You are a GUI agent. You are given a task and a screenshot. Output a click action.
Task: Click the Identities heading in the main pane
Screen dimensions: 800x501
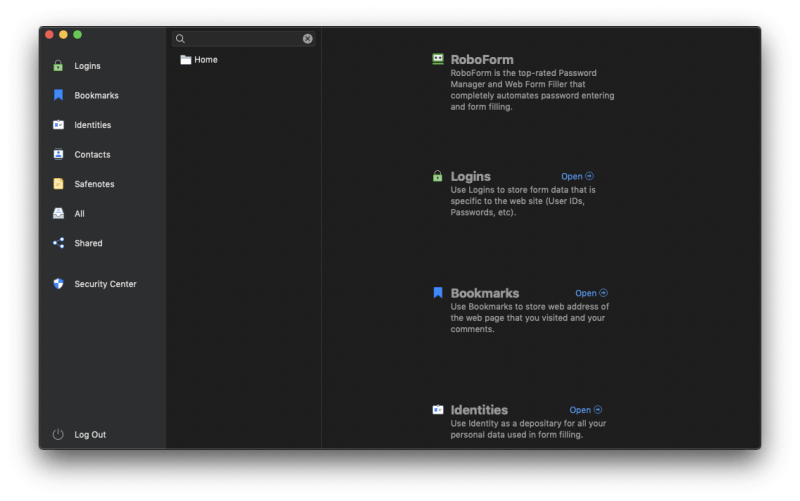point(479,410)
